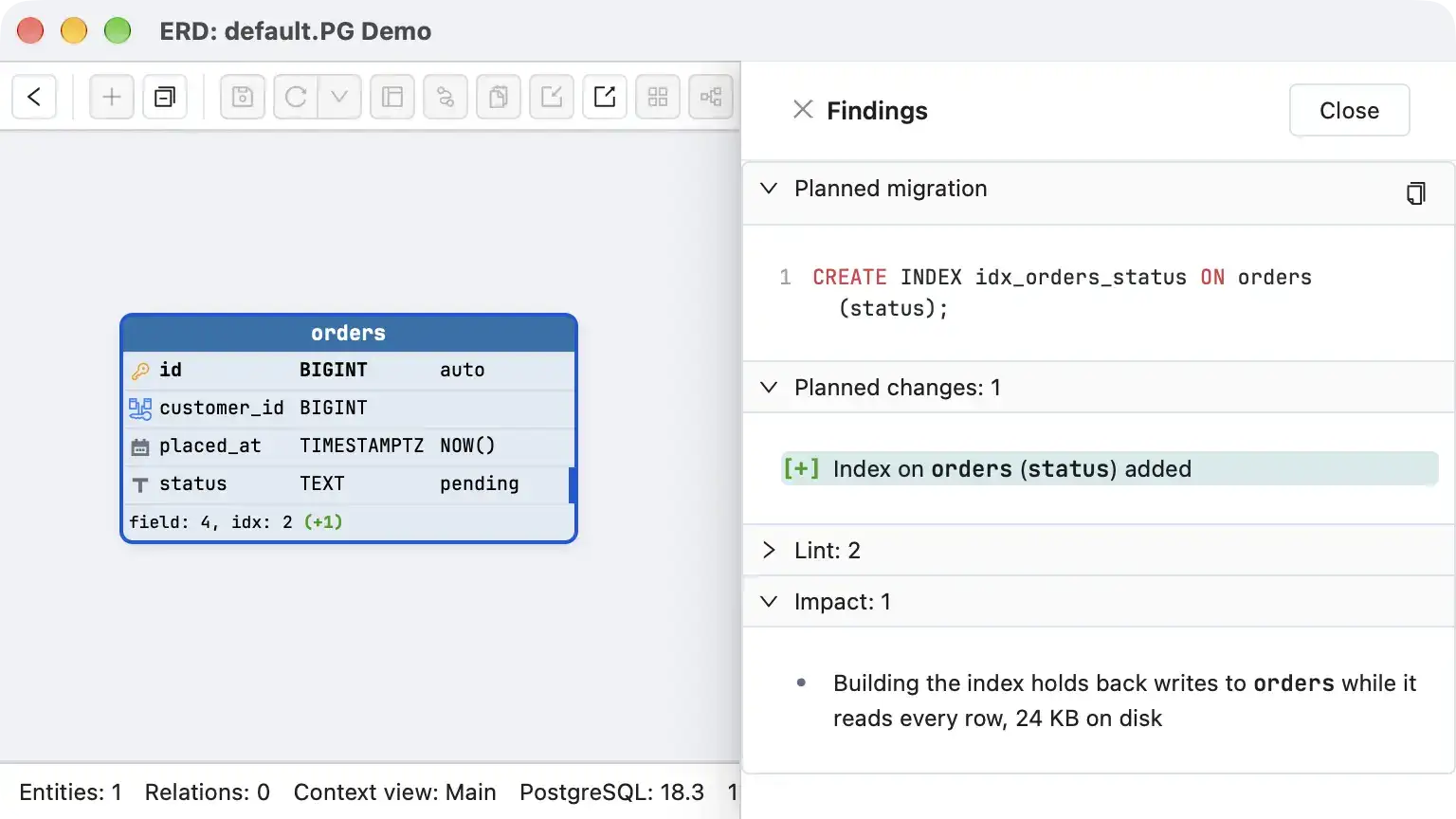Click the collapse all entities icon
Screen dimensions: 1456x819
(x=165, y=97)
